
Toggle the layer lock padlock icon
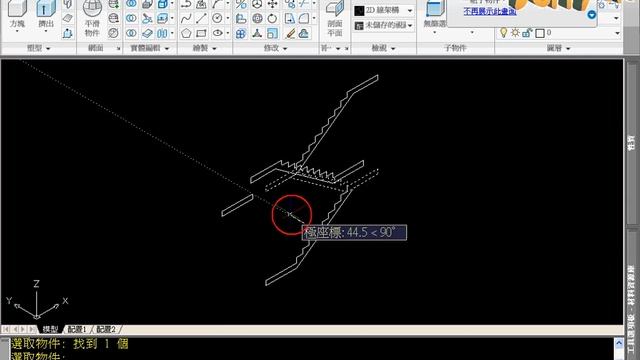pos(527,33)
